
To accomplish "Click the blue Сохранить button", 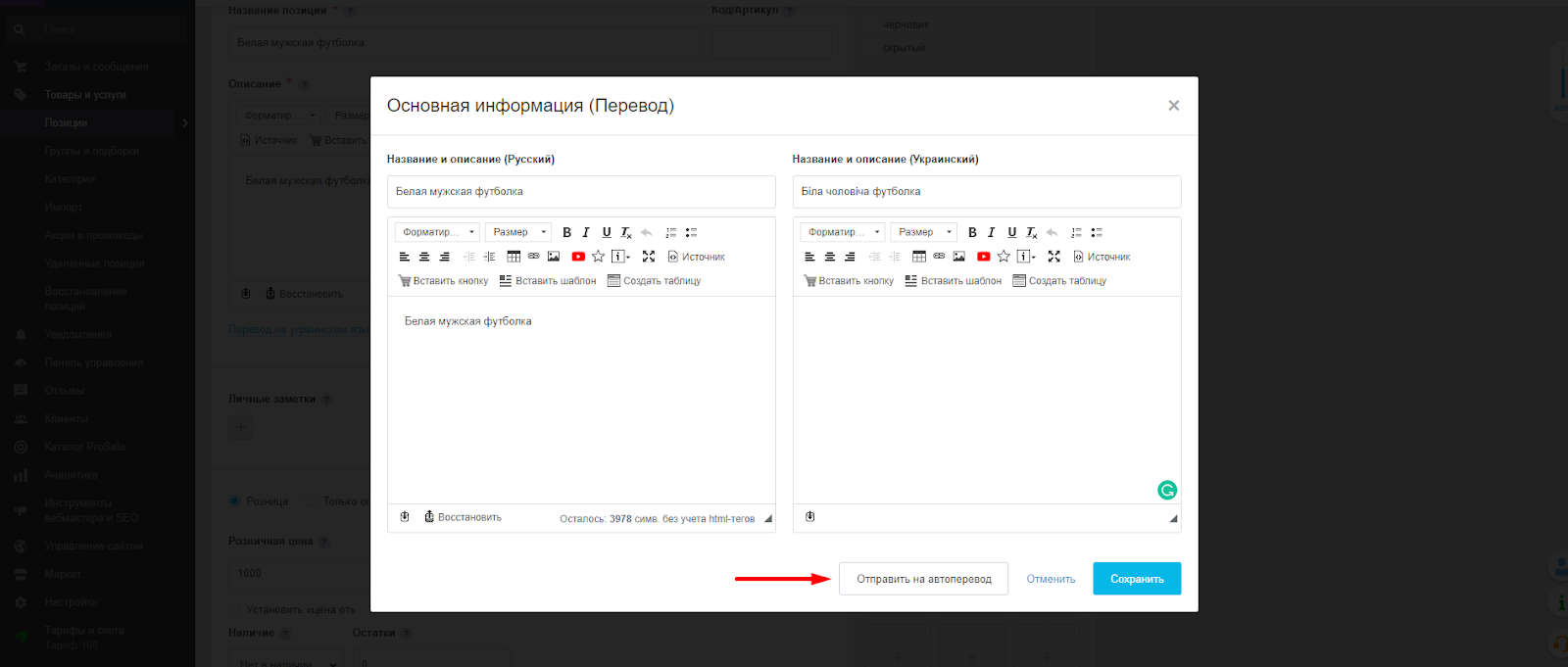I will 1137,579.
